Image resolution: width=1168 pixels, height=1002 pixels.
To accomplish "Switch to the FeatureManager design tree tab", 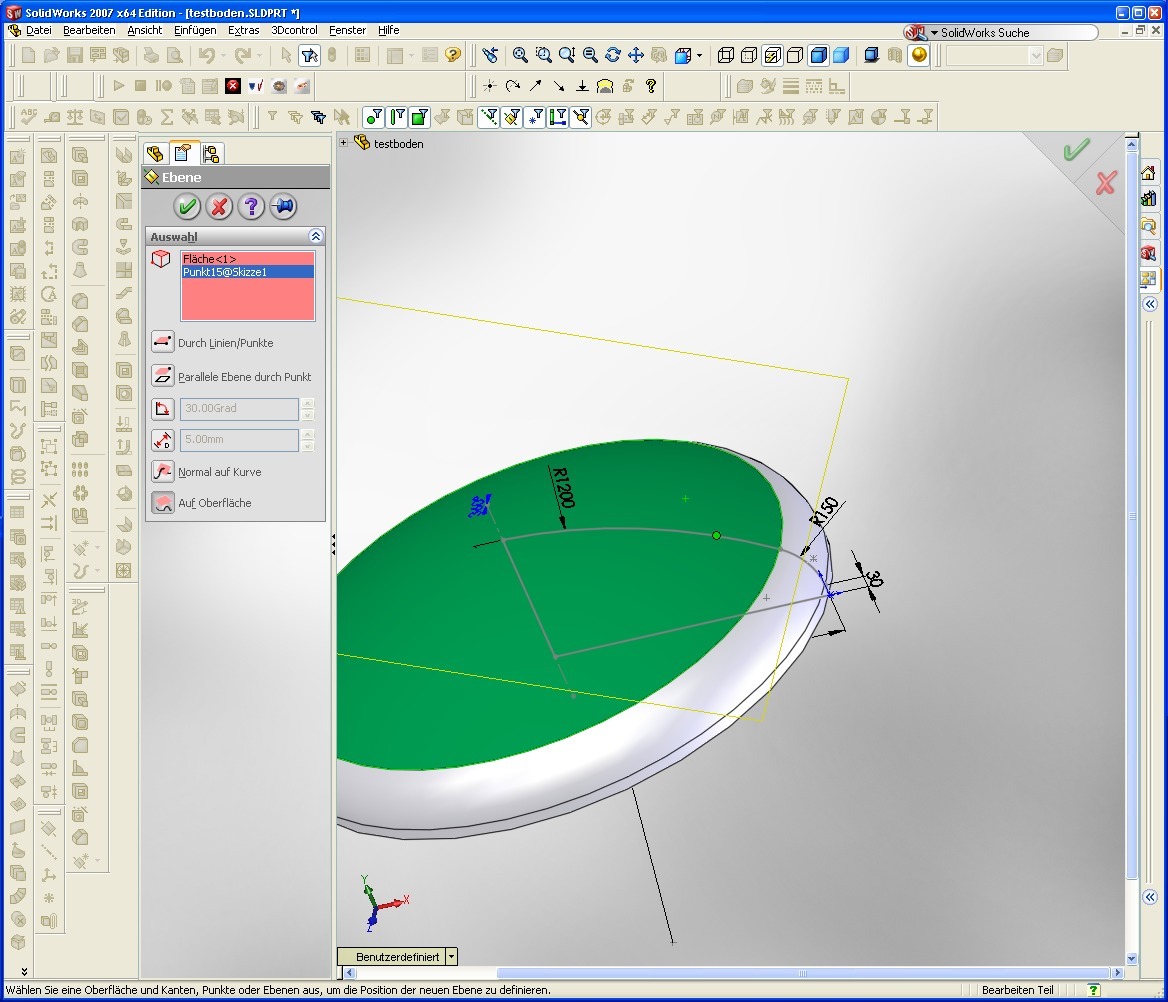I will [155, 153].
